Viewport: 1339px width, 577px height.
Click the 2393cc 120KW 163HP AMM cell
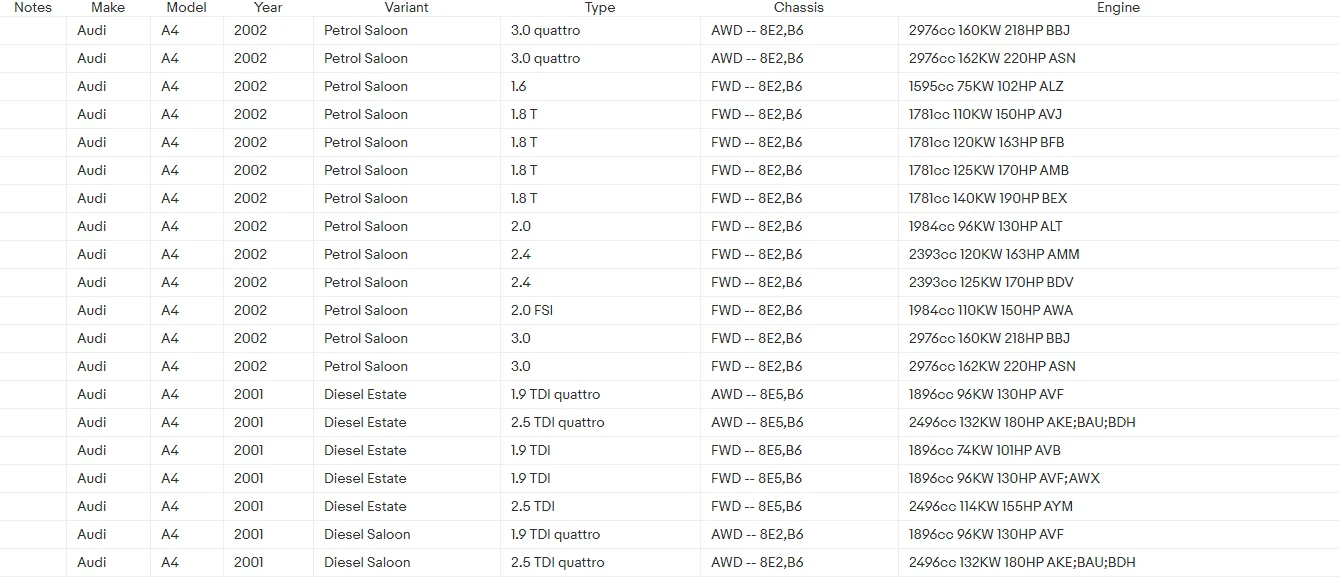994,254
